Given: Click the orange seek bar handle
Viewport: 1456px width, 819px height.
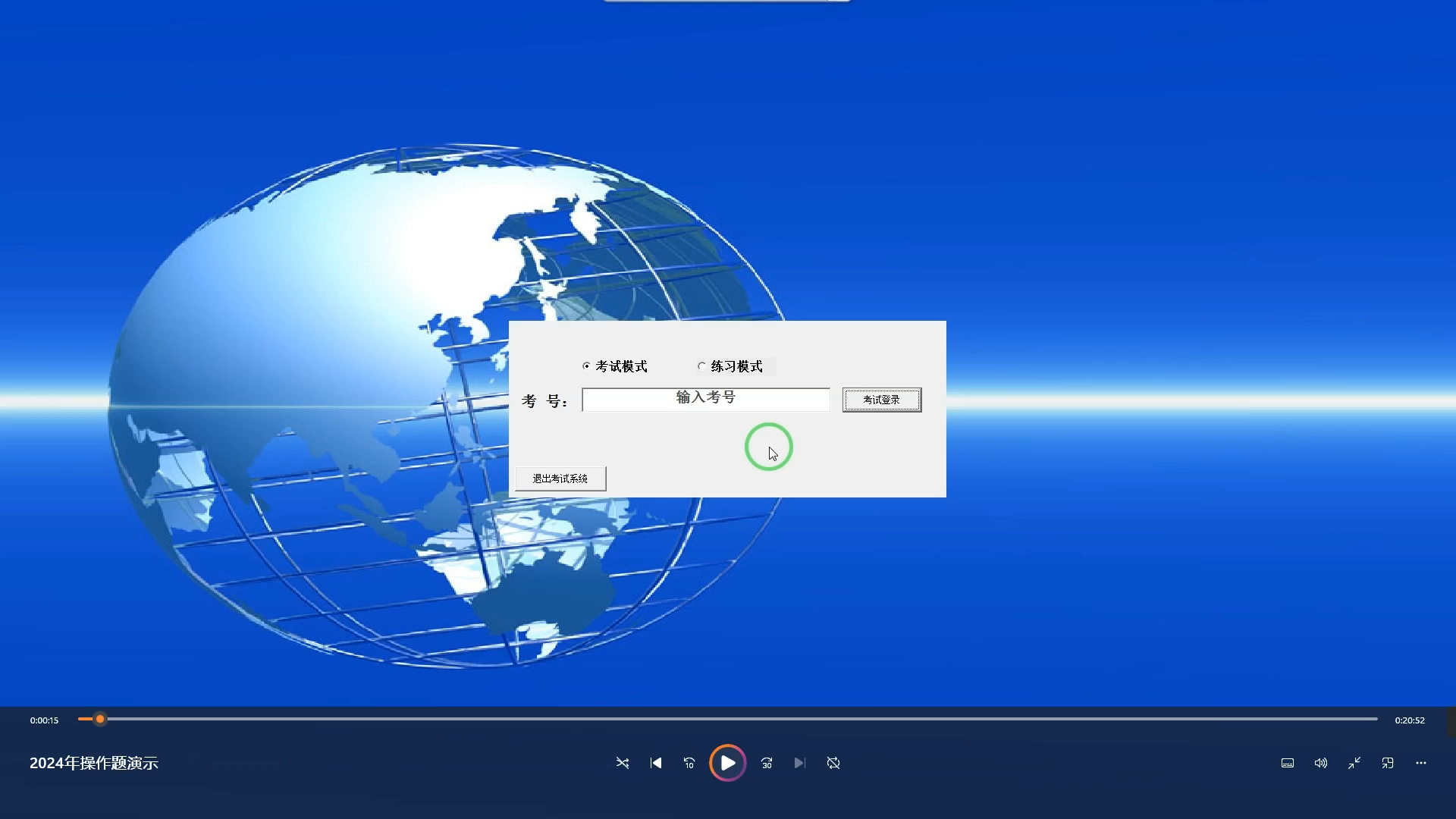Looking at the screenshot, I should (x=100, y=719).
